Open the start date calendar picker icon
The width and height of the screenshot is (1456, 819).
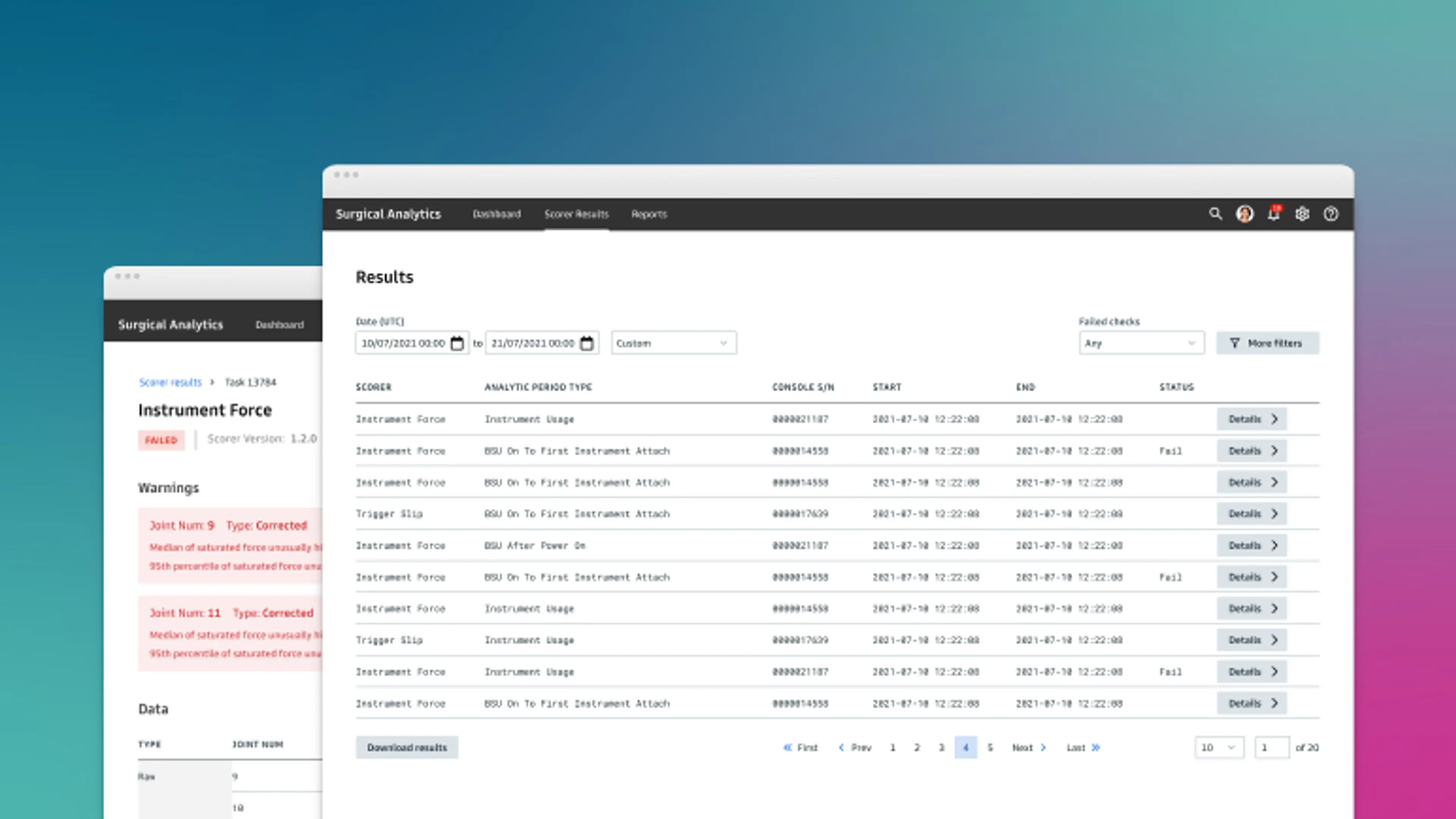tap(457, 343)
